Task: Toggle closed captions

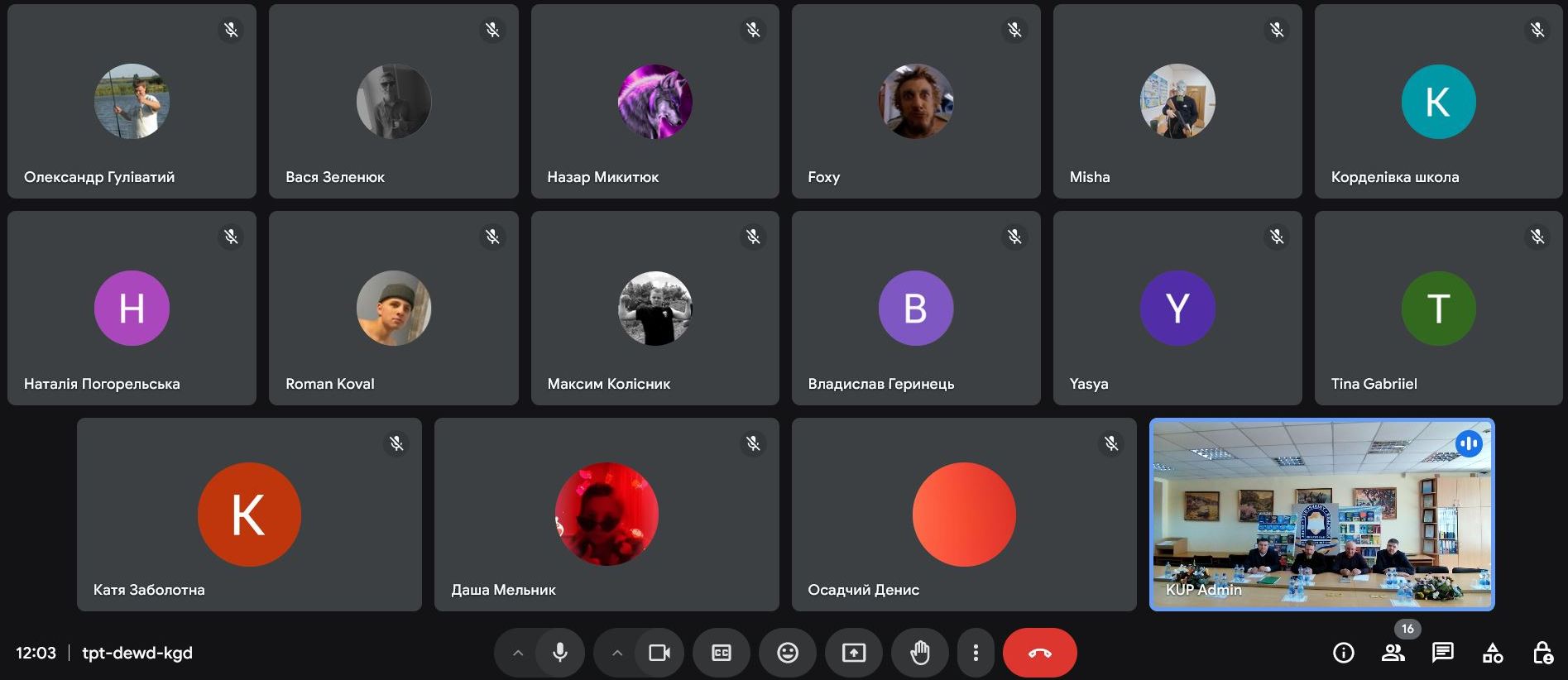Action: (x=722, y=653)
